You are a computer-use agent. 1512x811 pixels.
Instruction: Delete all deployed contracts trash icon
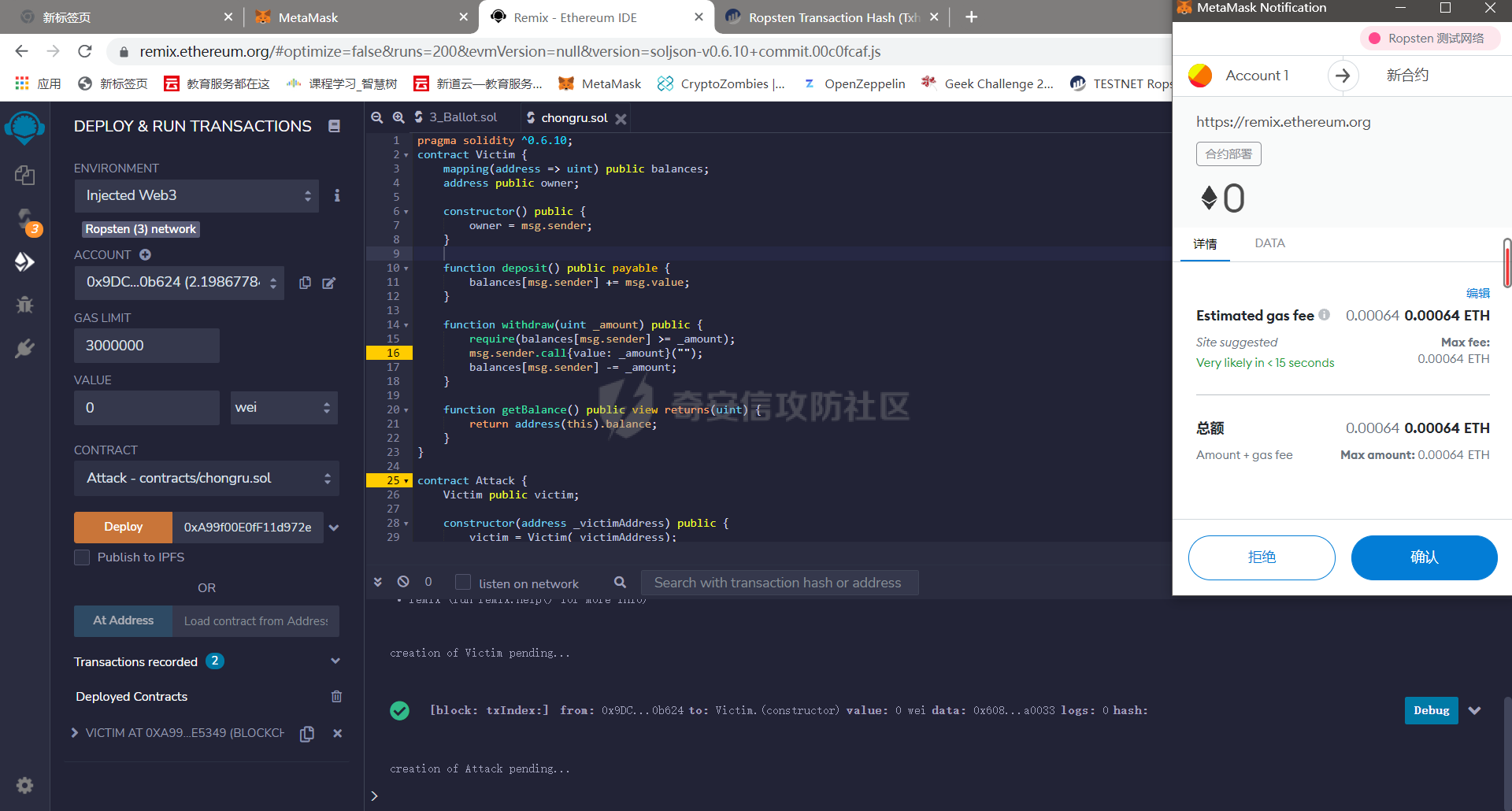336,696
